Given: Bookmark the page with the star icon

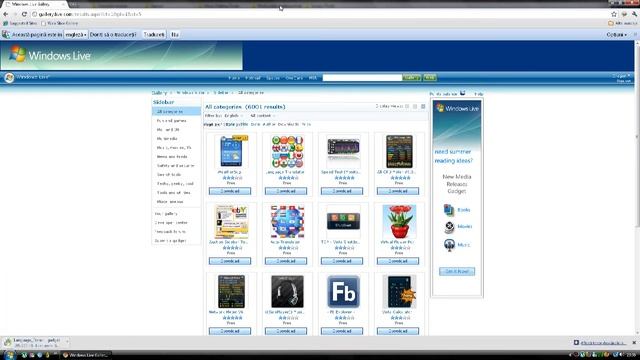Looking at the screenshot, I should tap(614, 14).
